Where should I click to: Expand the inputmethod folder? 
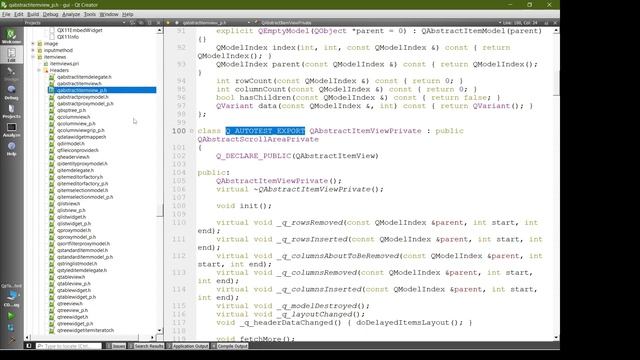click(x=33, y=50)
